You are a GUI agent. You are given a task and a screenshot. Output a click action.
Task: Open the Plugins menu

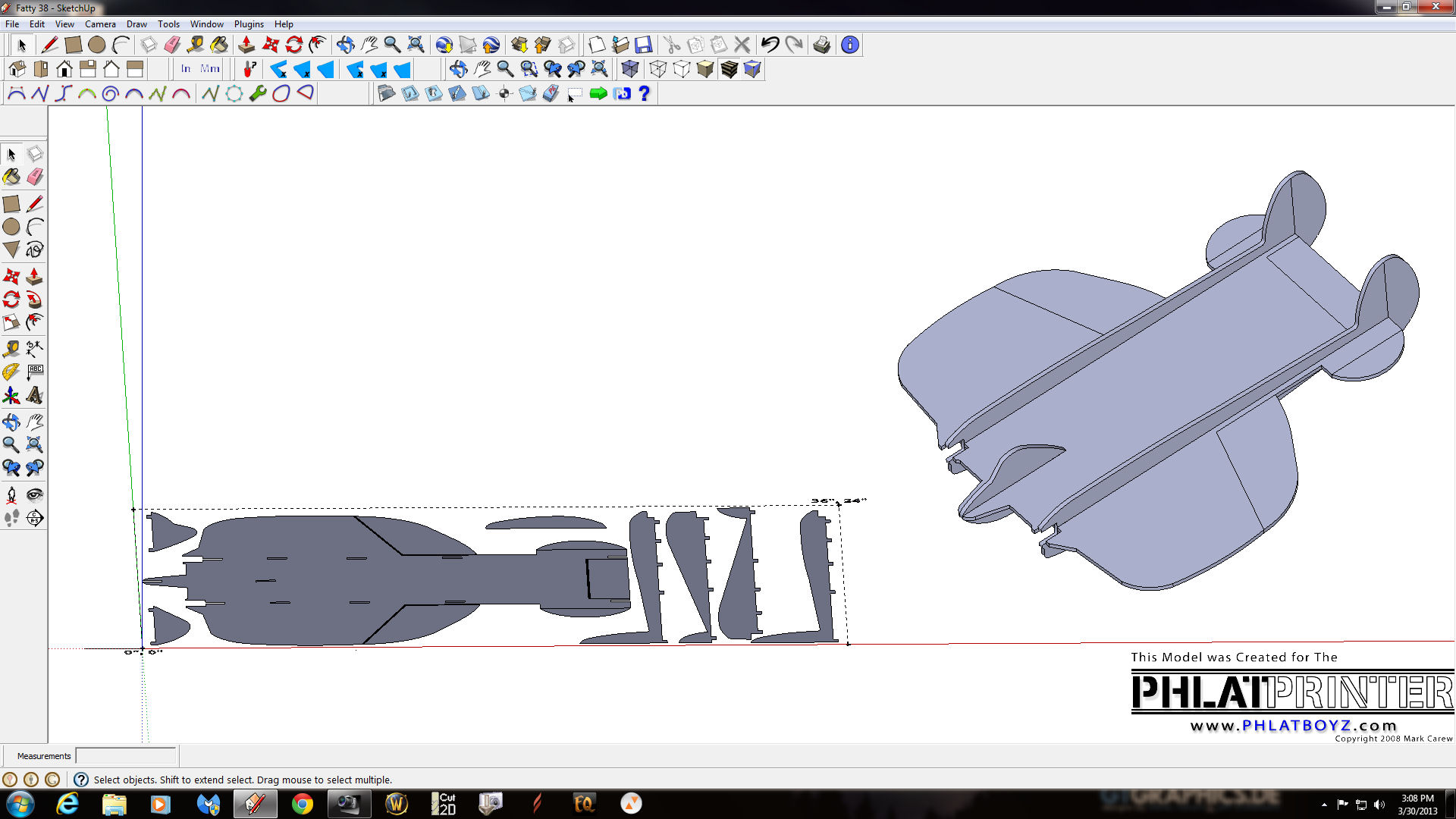[249, 24]
